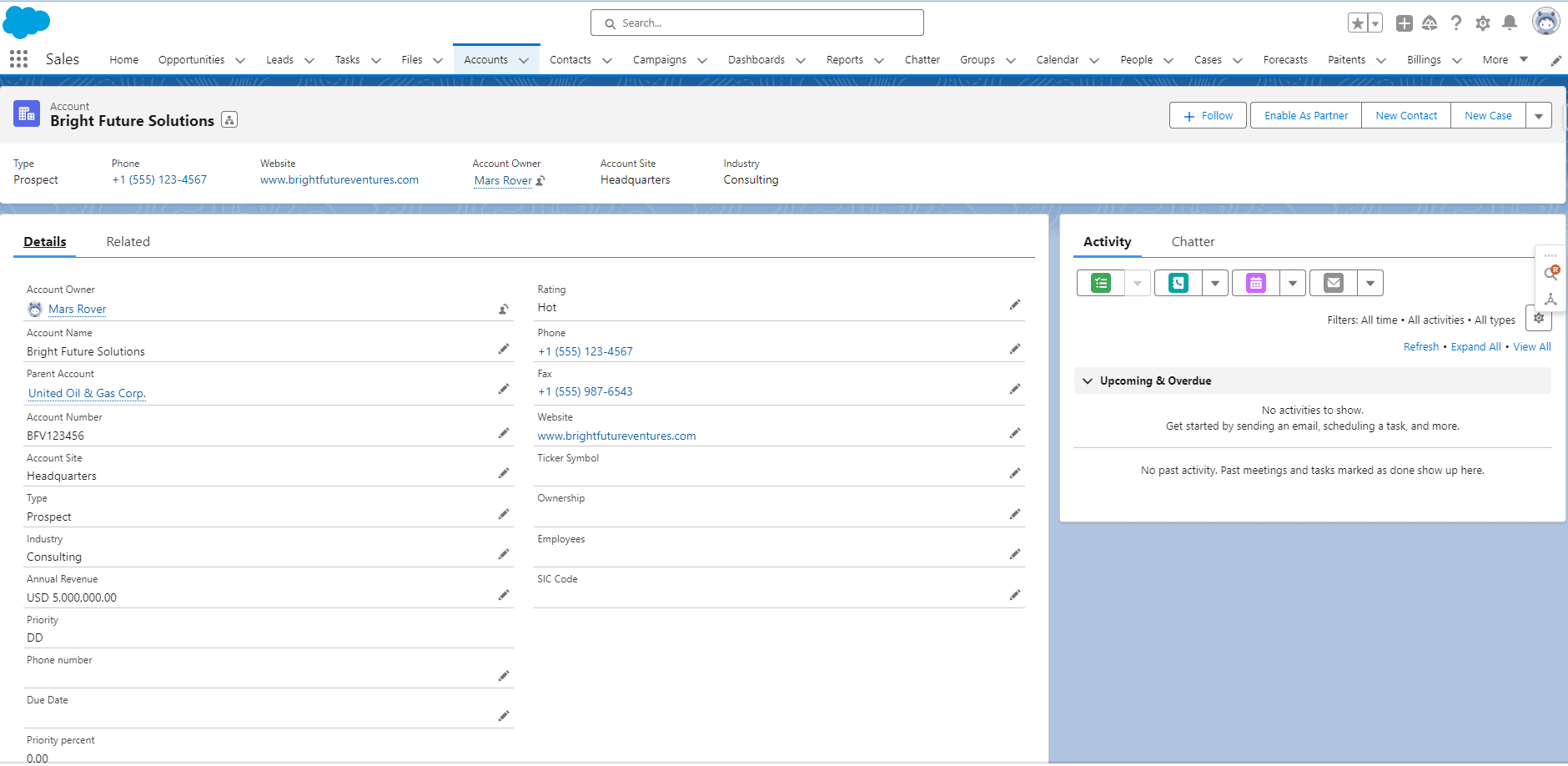
Task: Open the user profile avatar
Action: click(1546, 22)
